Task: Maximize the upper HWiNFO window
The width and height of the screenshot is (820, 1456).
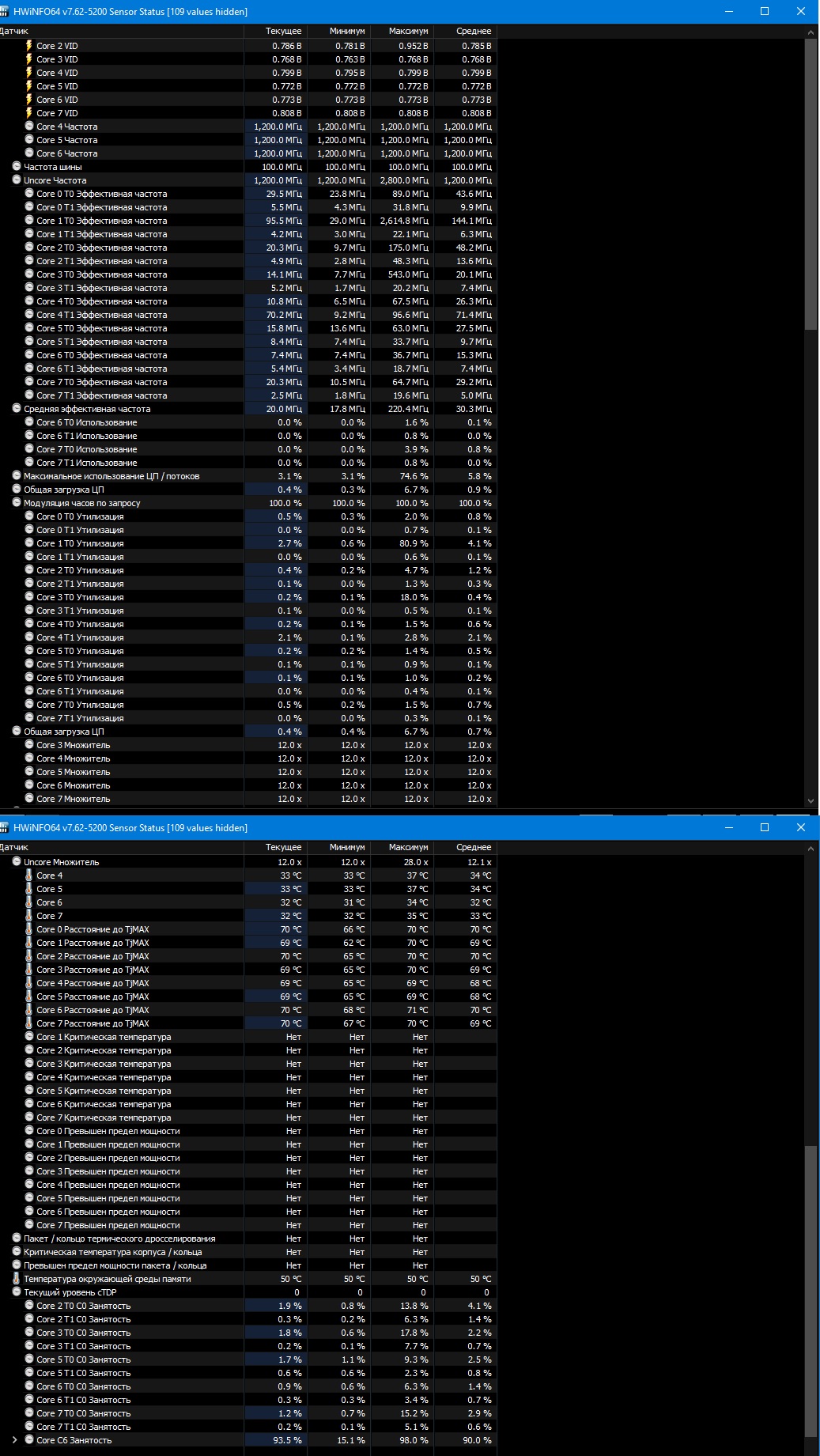Action: (x=765, y=11)
